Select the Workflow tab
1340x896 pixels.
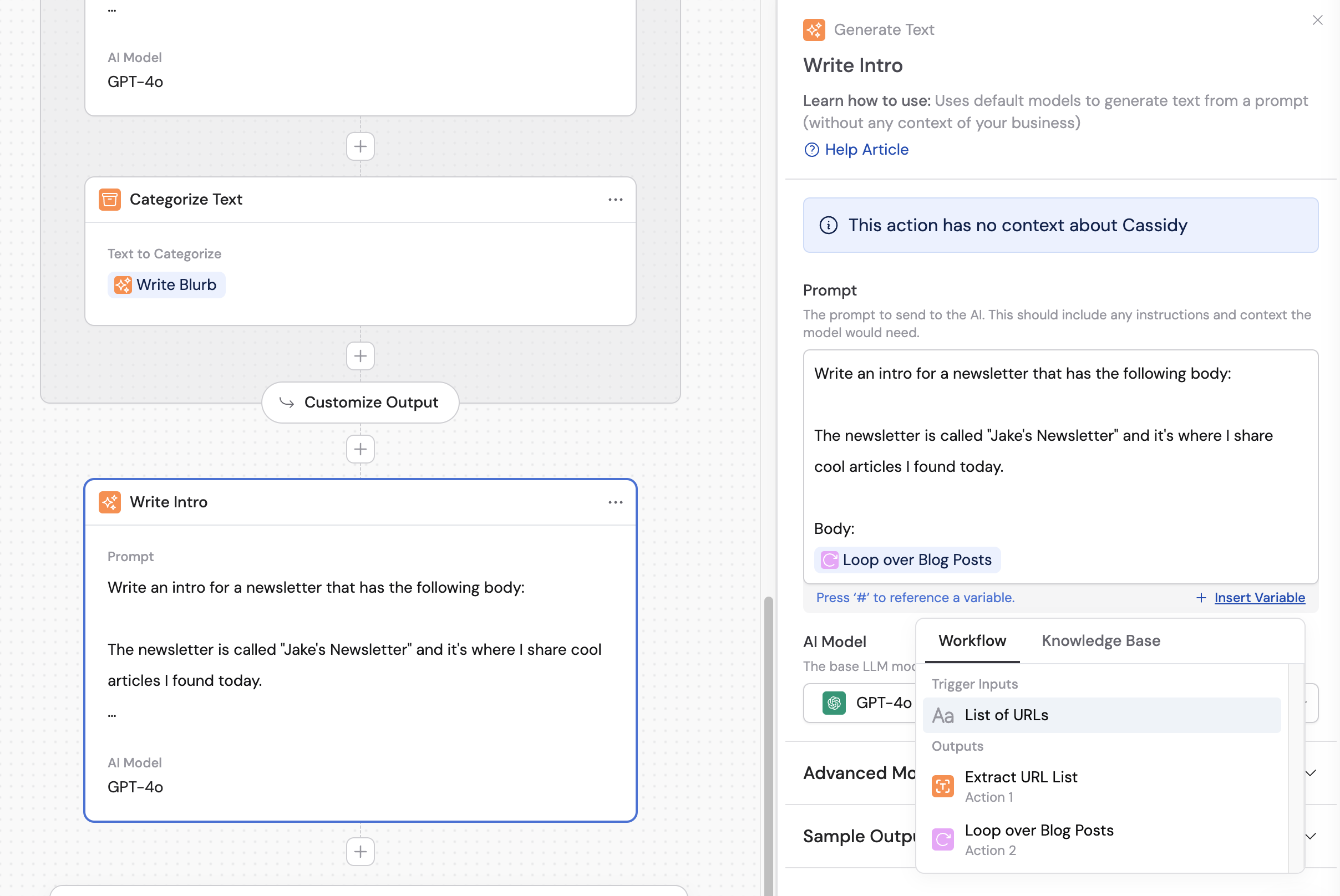click(972, 640)
